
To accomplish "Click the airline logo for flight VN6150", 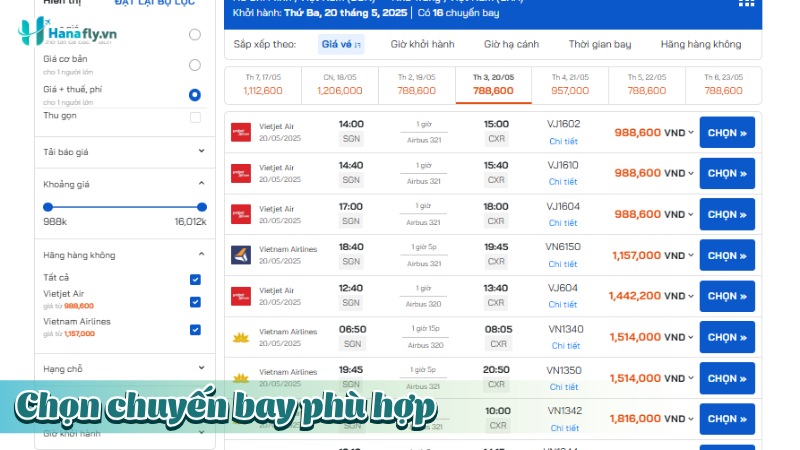I will pyautogui.click(x=241, y=255).
